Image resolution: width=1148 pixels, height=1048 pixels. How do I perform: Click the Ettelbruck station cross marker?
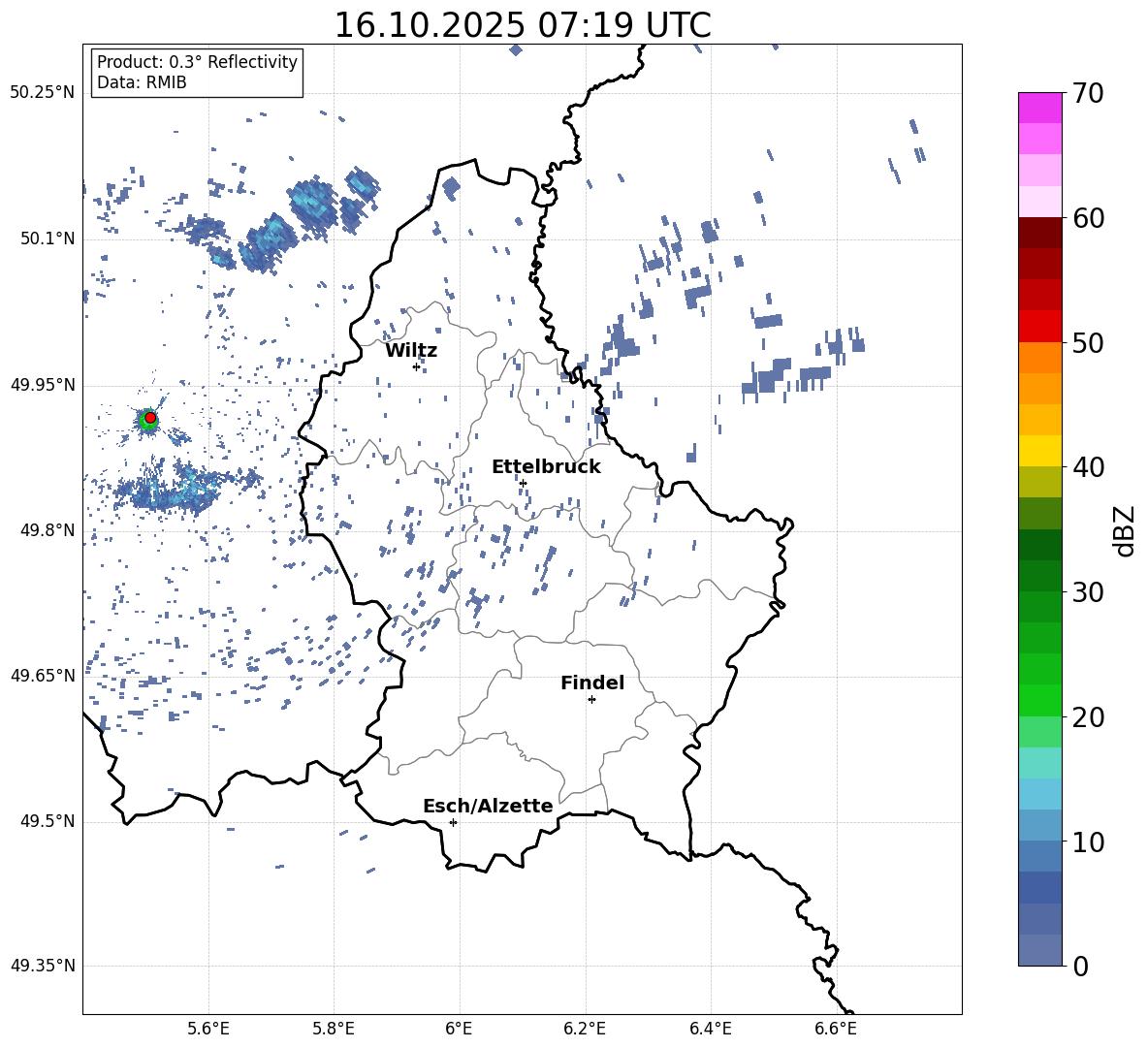pos(523,483)
